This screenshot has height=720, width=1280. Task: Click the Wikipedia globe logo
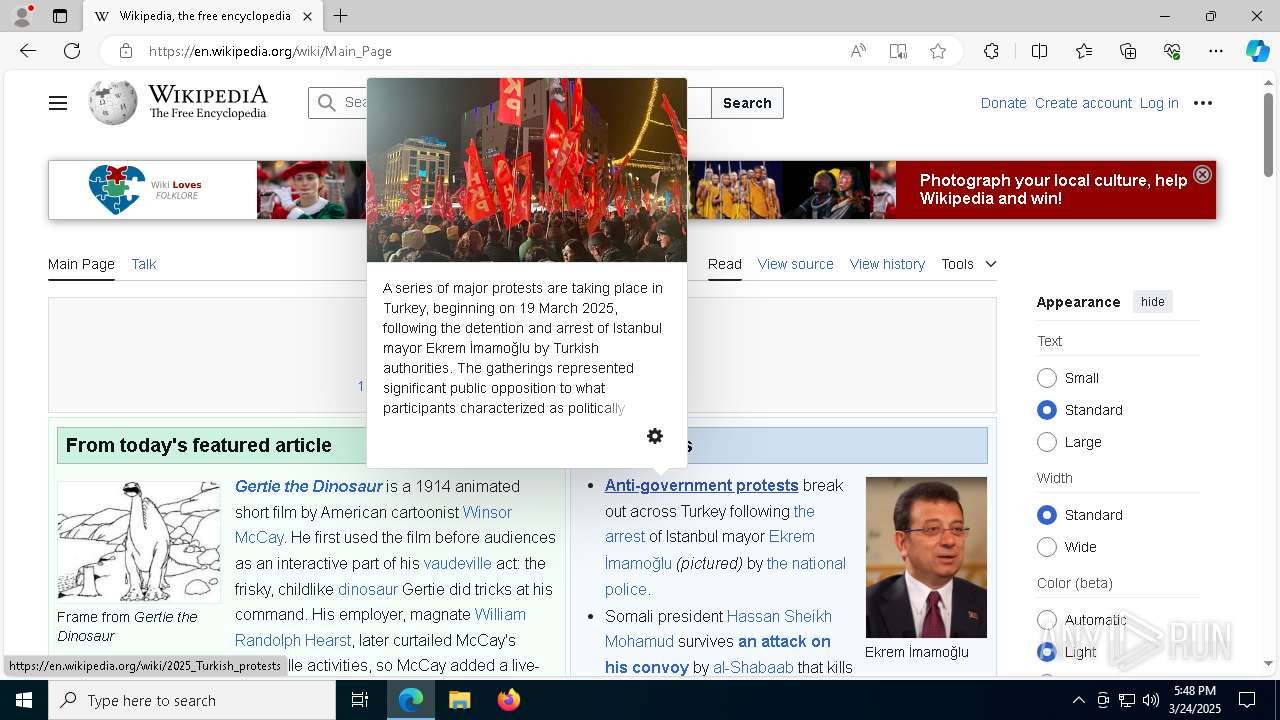(112, 103)
